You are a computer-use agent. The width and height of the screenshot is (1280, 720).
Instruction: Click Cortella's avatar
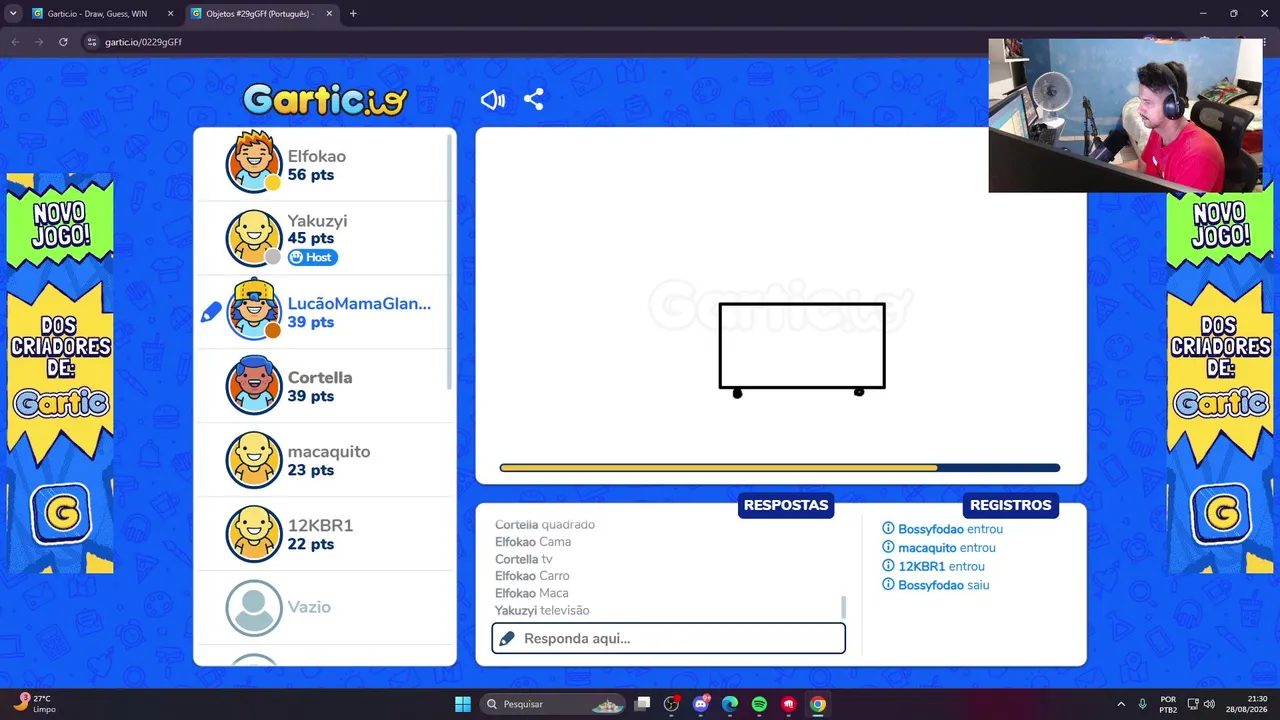(254, 384)
